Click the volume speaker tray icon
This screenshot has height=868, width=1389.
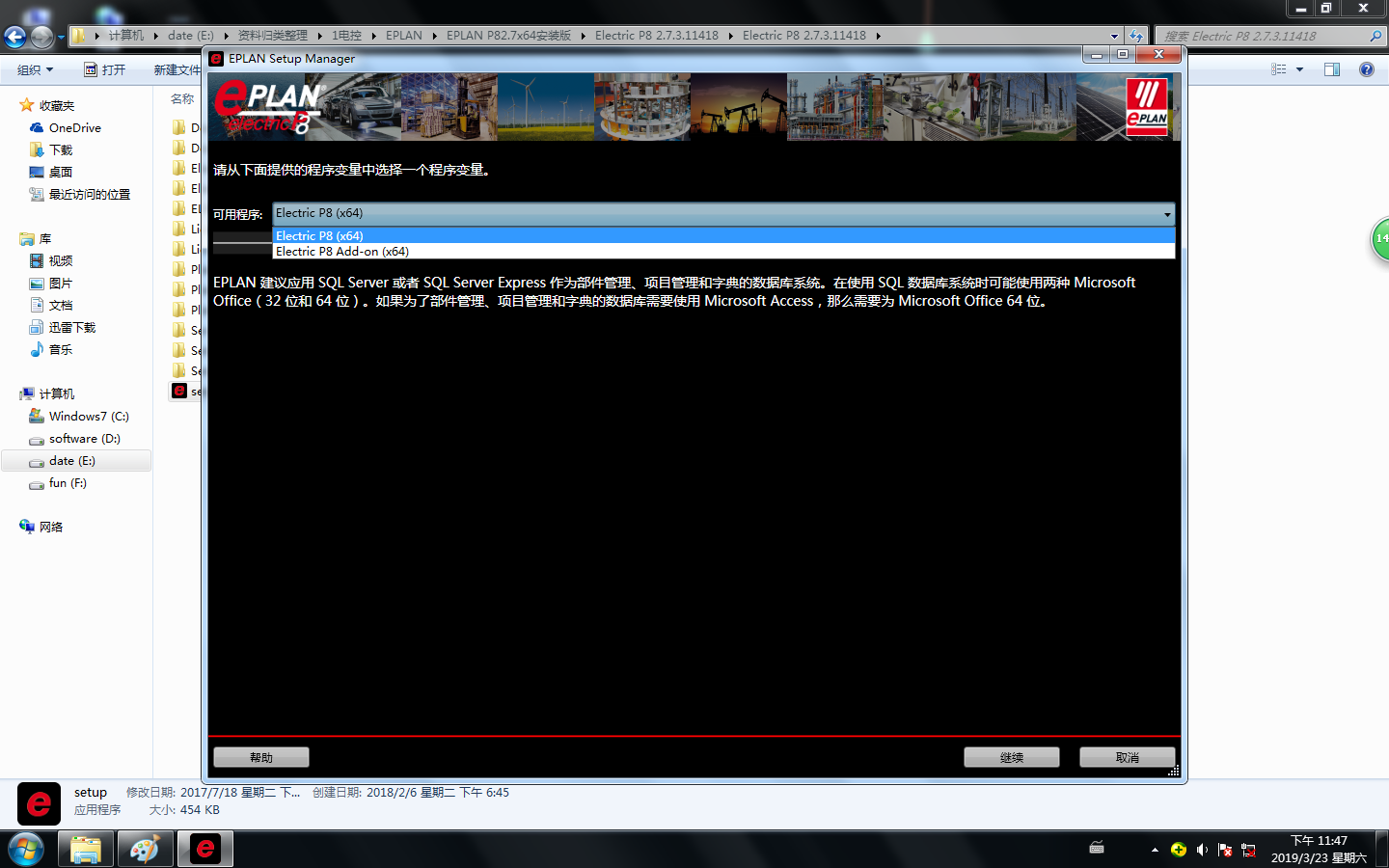1202,850
